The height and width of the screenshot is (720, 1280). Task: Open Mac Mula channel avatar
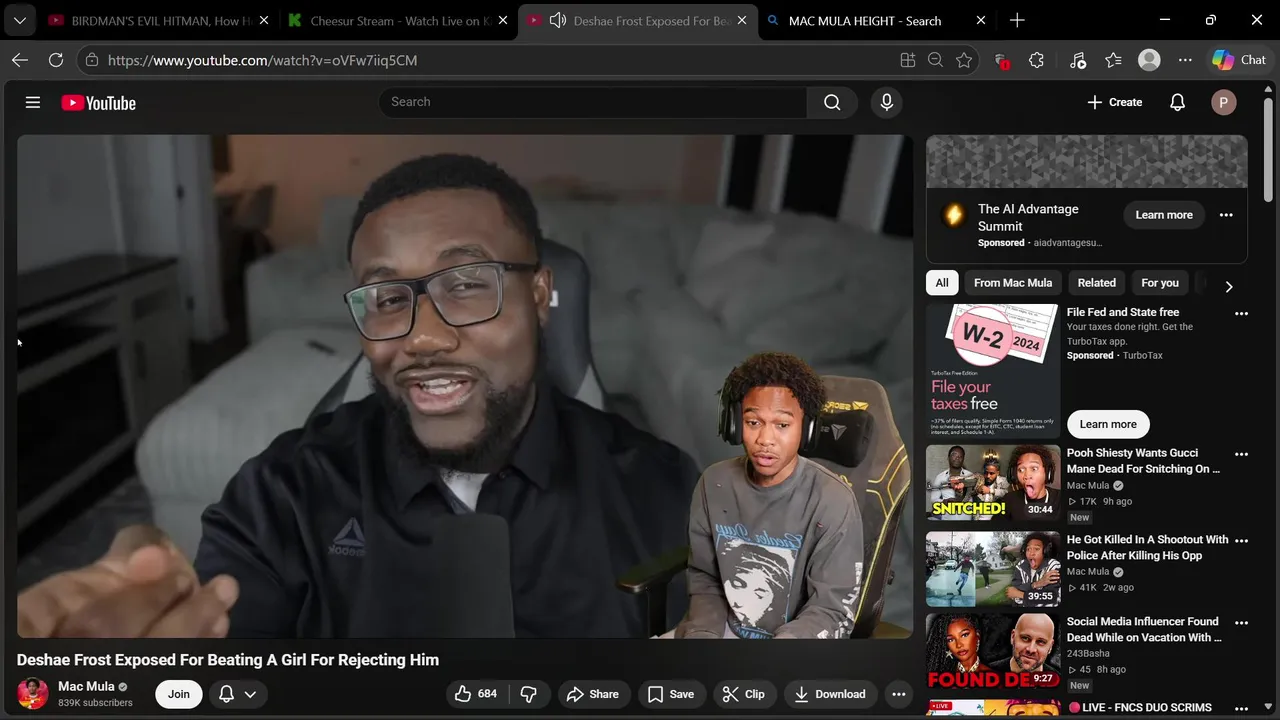pyautogui.click(x=33, y=694)
